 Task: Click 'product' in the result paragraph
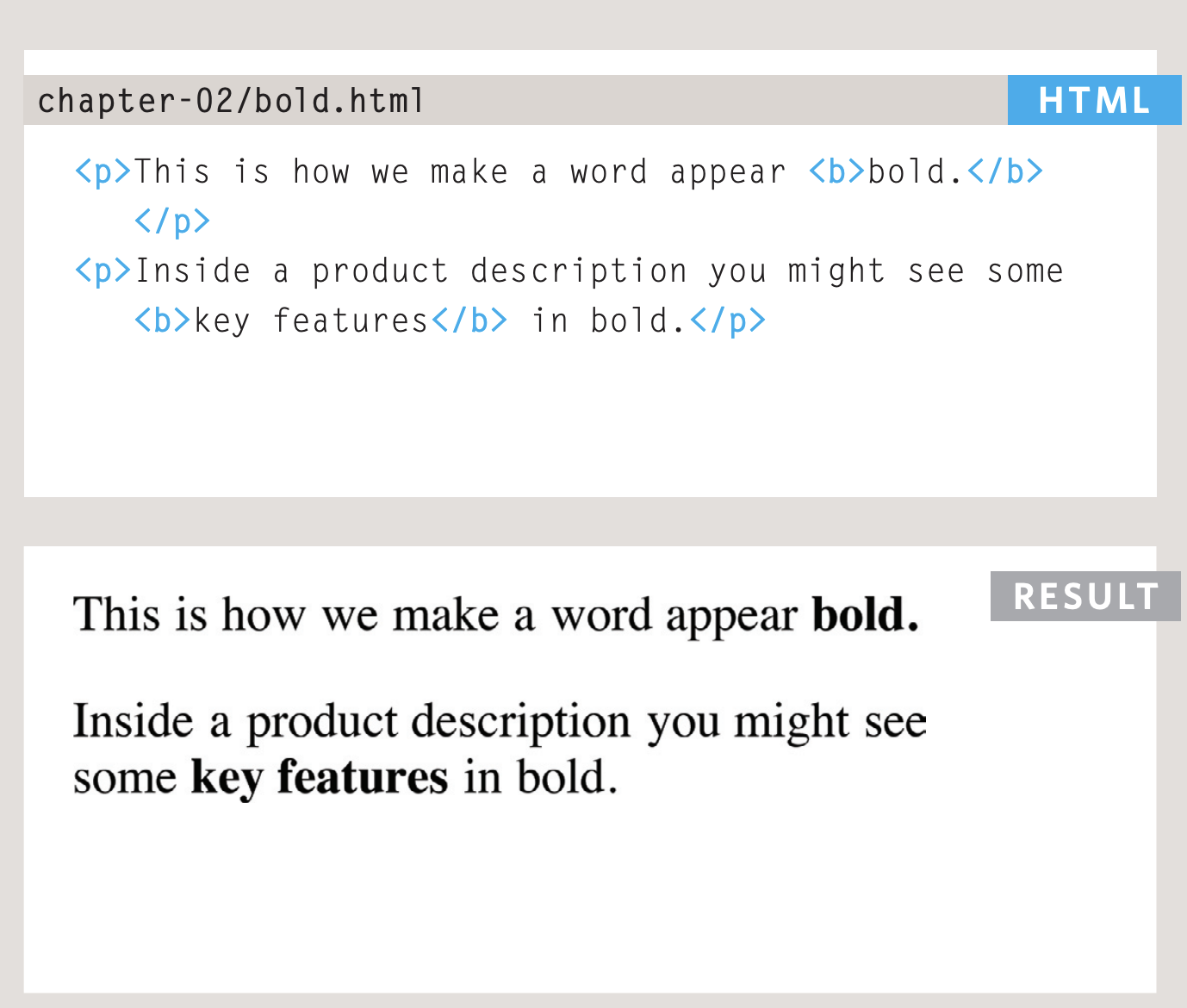tap(322, 722)
